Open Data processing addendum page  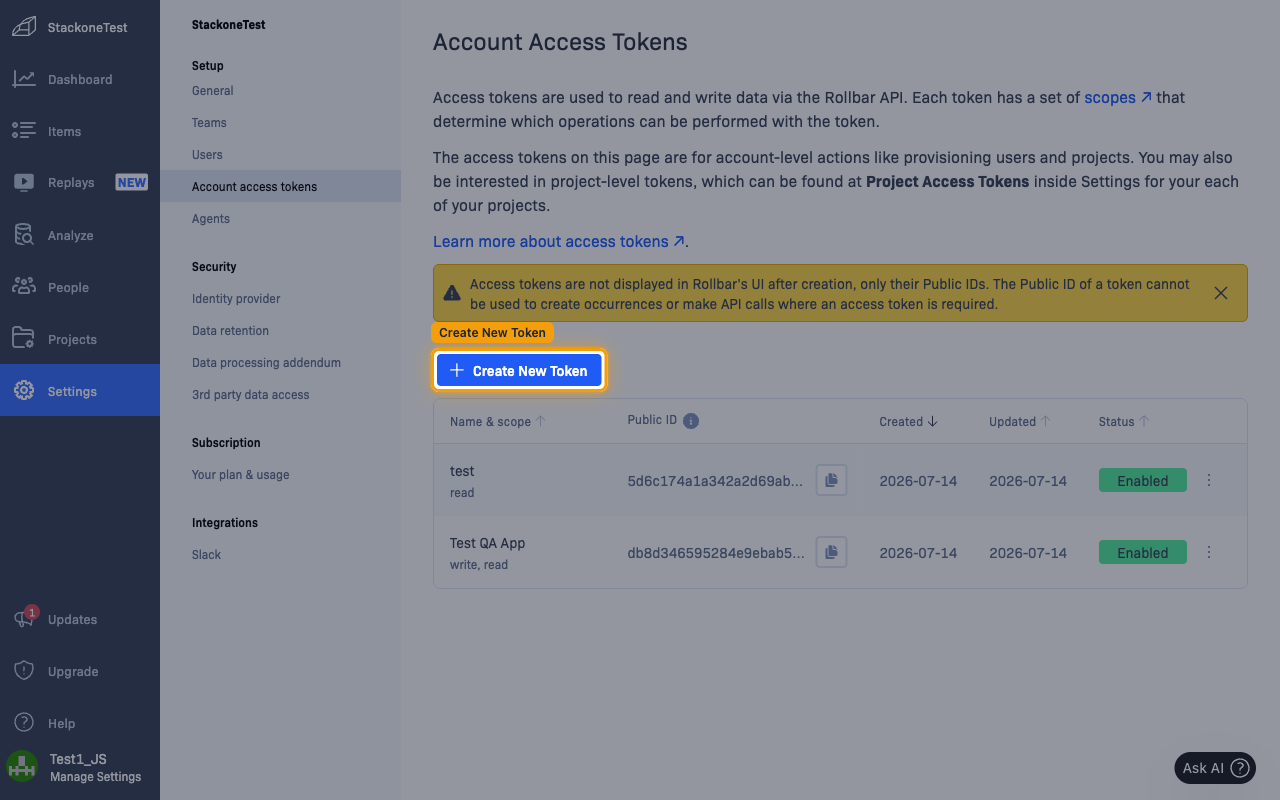pyautogui.click(x=266, y=363)
